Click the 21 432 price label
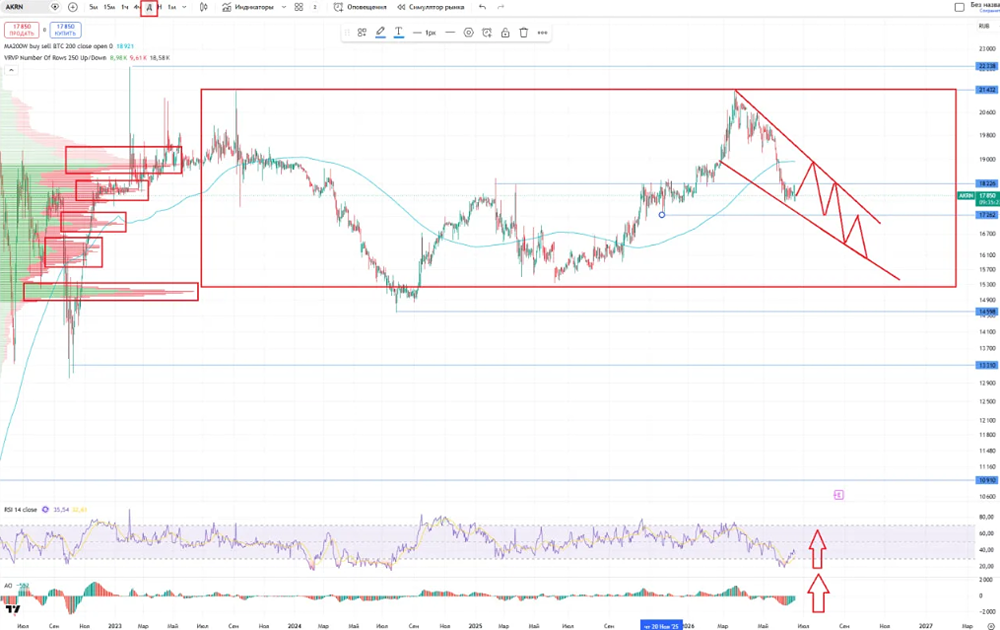Image resolution: width=1000 pixels, height=630 pixels. click(x=987, y=90)
